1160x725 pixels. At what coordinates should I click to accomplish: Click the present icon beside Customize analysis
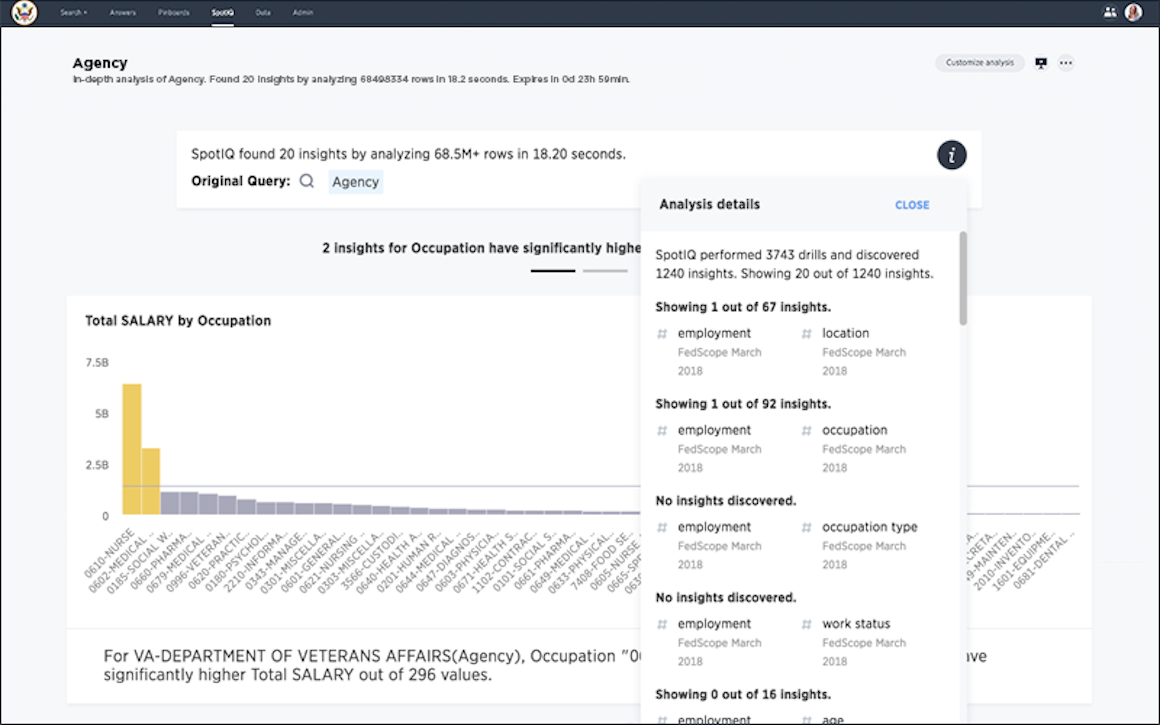tap(1041, 63)
